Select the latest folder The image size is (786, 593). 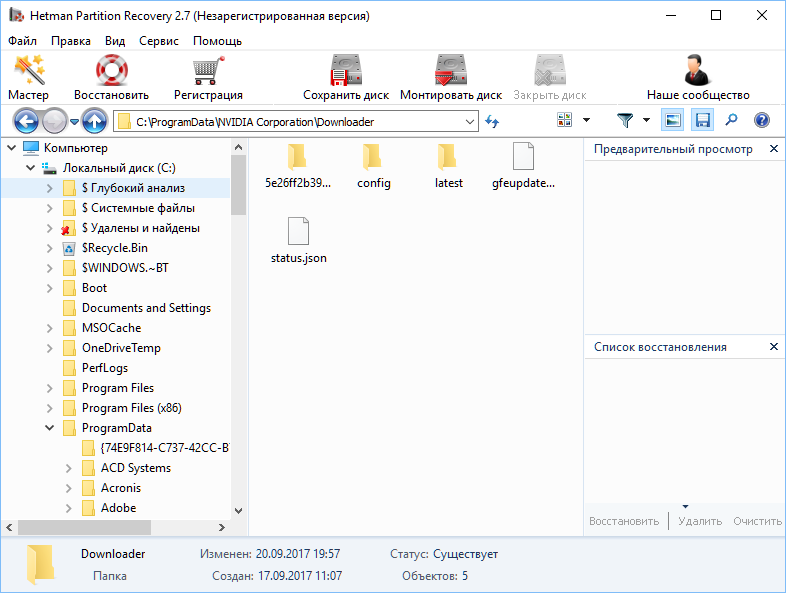coord(448,165)
